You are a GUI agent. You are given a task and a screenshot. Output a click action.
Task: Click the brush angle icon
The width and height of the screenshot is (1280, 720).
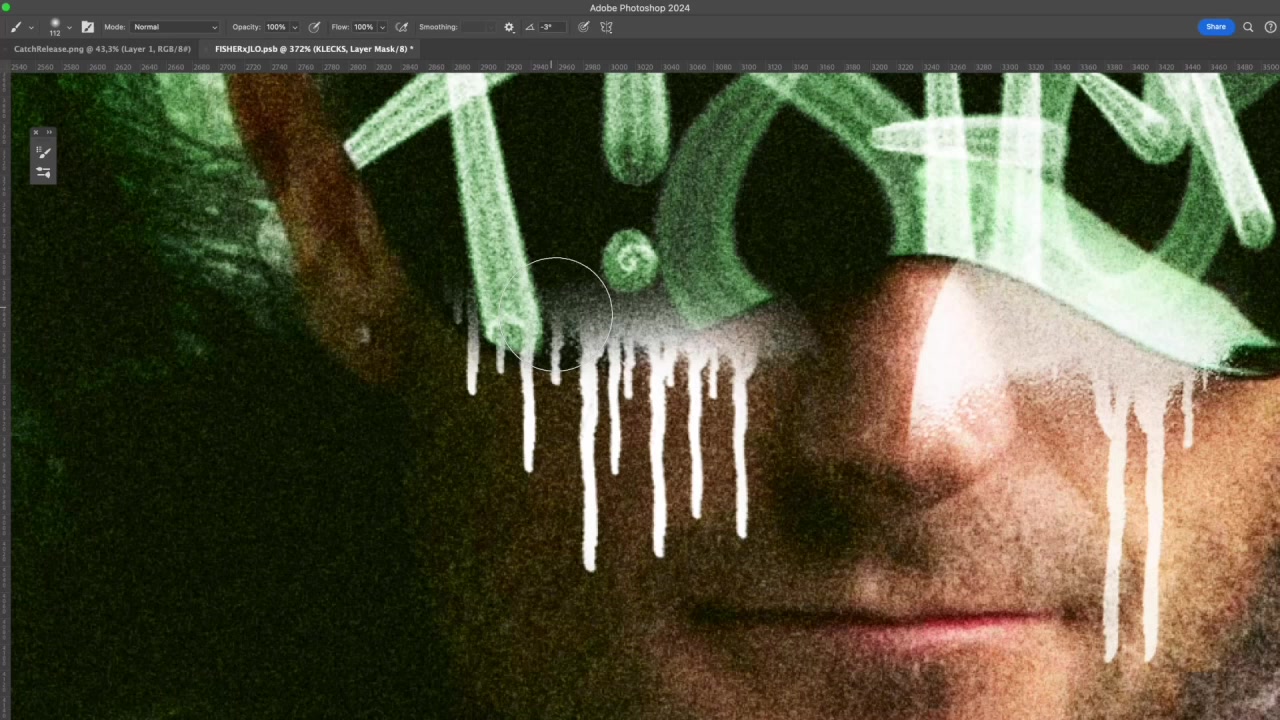click(530, 27)
